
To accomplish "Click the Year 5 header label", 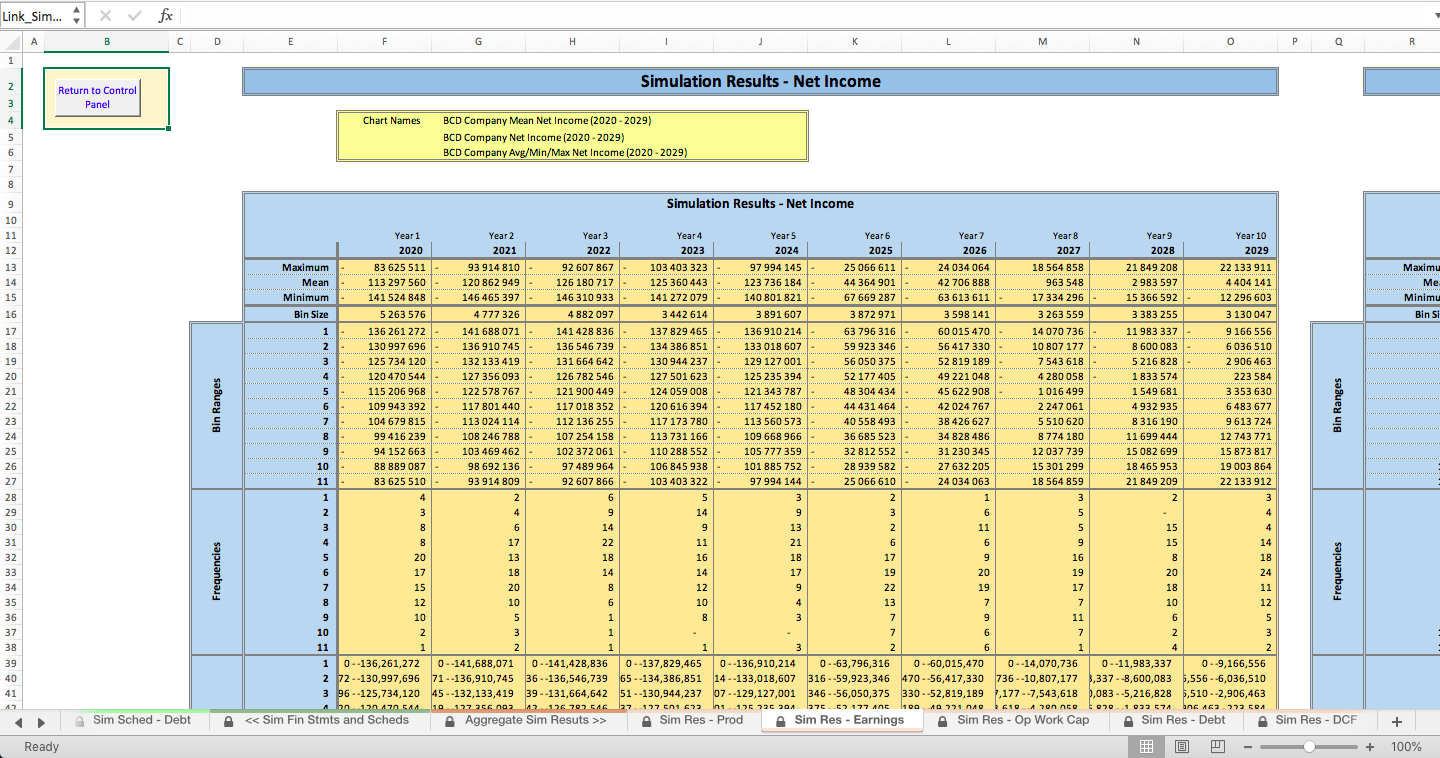I will pyautogui.click(x=784, y=236).
